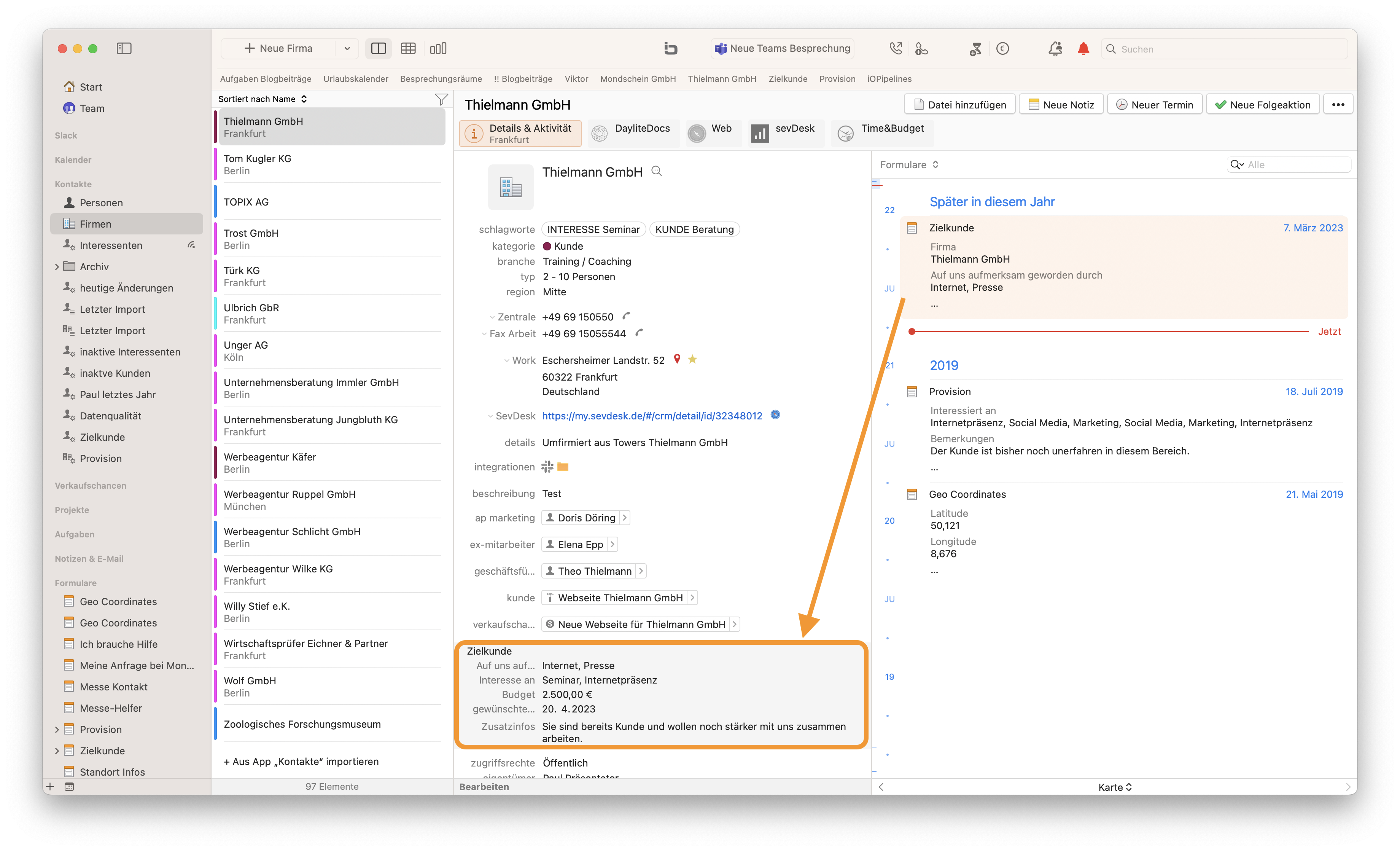Viewport: 1400px width, 851px height.
Task: Click the map pin next to Work address
Action: (x=677, y=359)
